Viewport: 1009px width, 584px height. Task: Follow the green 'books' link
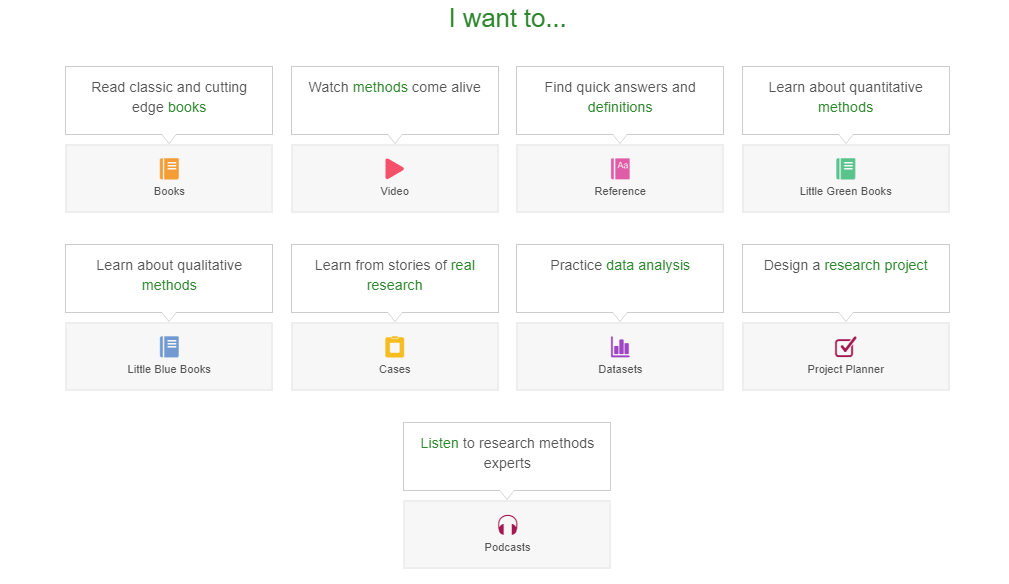[x=187, y=107]
